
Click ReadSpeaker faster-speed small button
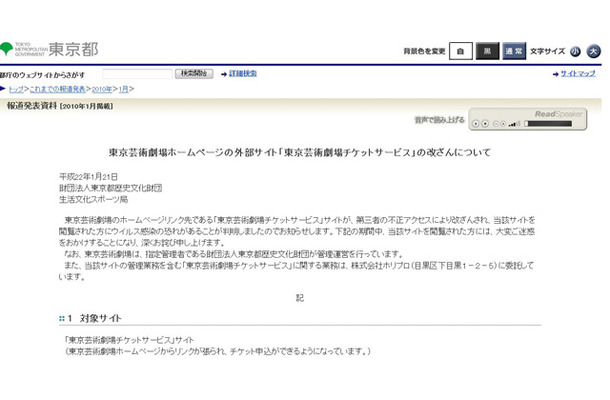503,124
